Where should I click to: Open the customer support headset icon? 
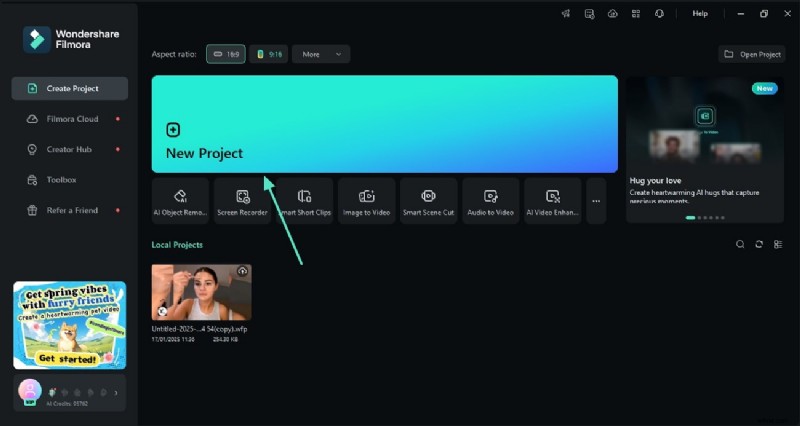pos(660,14)
